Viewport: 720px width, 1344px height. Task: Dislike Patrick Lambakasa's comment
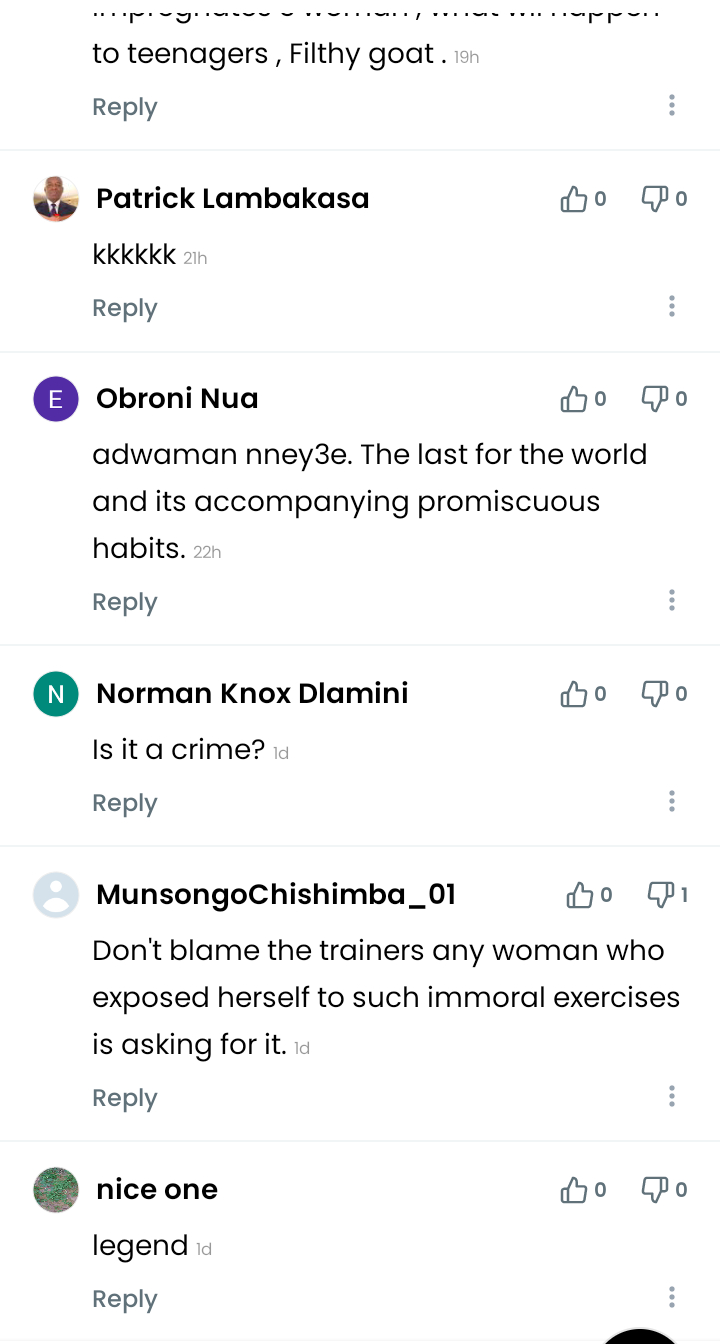point(654,199)
